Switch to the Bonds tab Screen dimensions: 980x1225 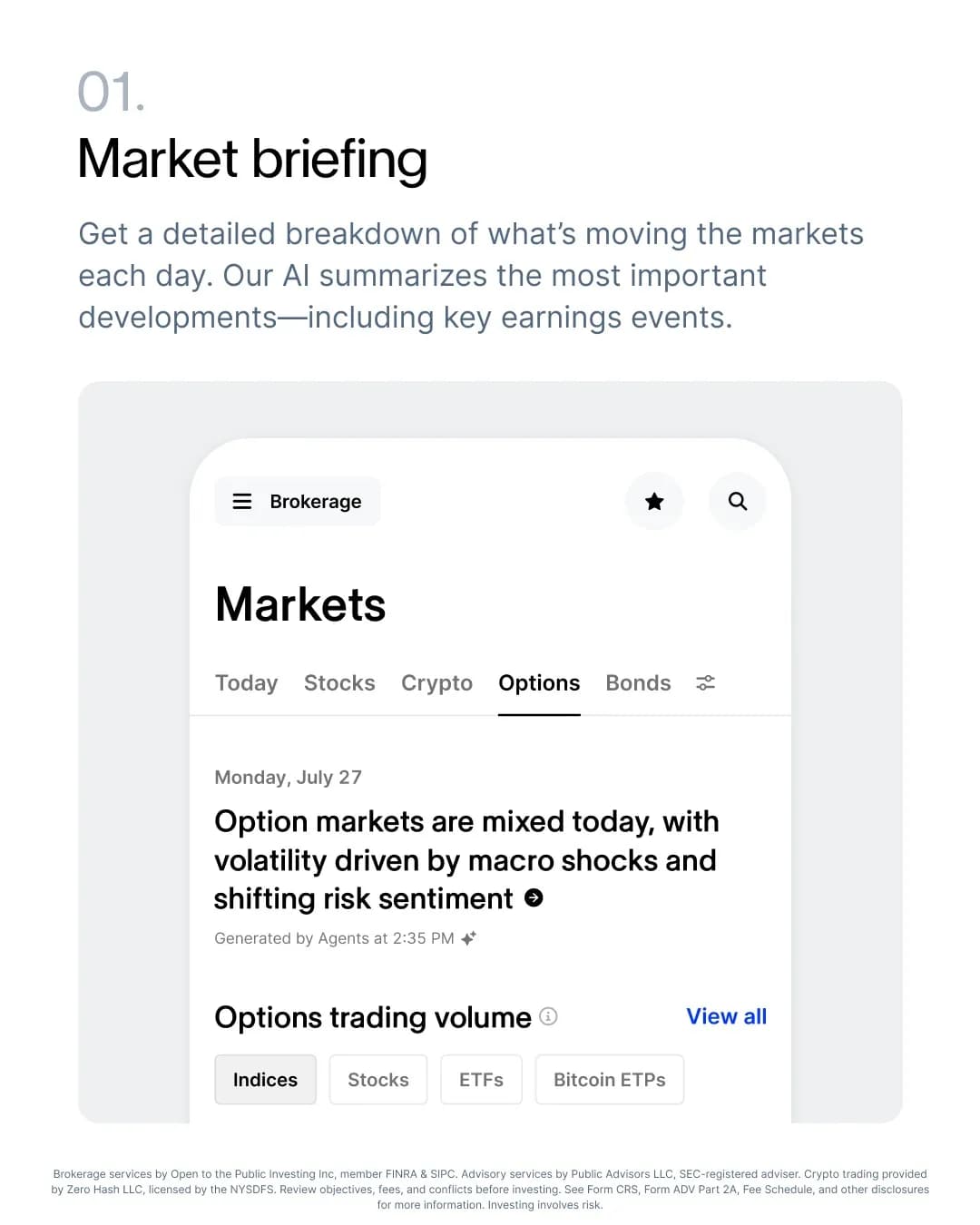[639, 683]
